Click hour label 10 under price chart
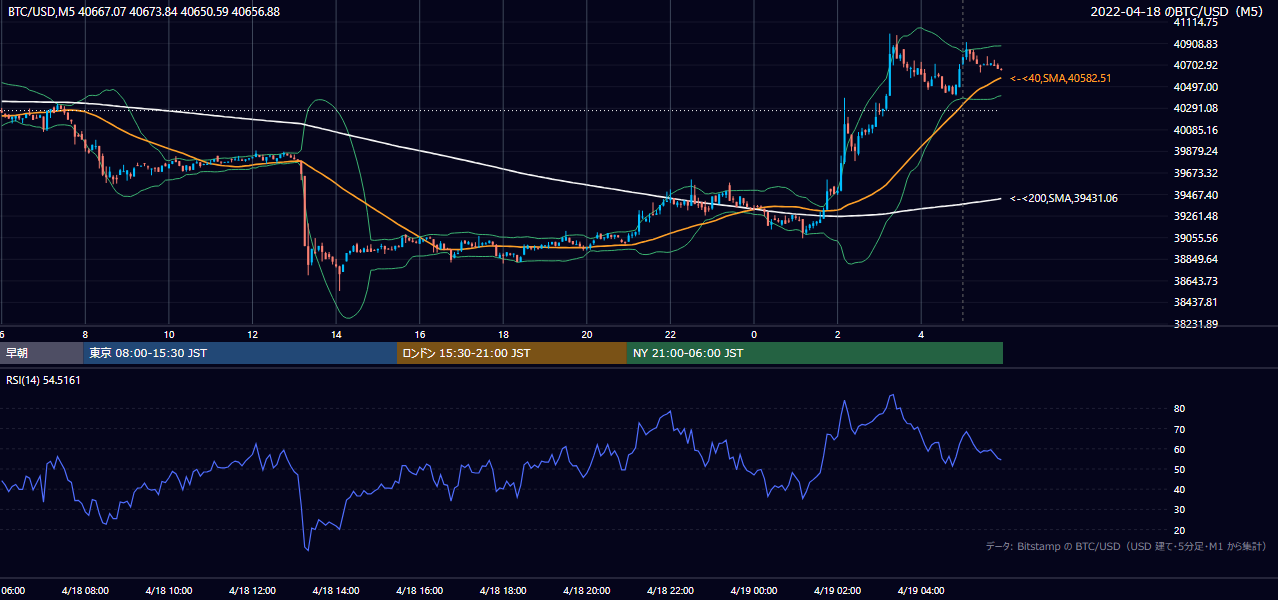Image resolution: width=1278 pixels, height=600 pixels. tap(169, 334)
